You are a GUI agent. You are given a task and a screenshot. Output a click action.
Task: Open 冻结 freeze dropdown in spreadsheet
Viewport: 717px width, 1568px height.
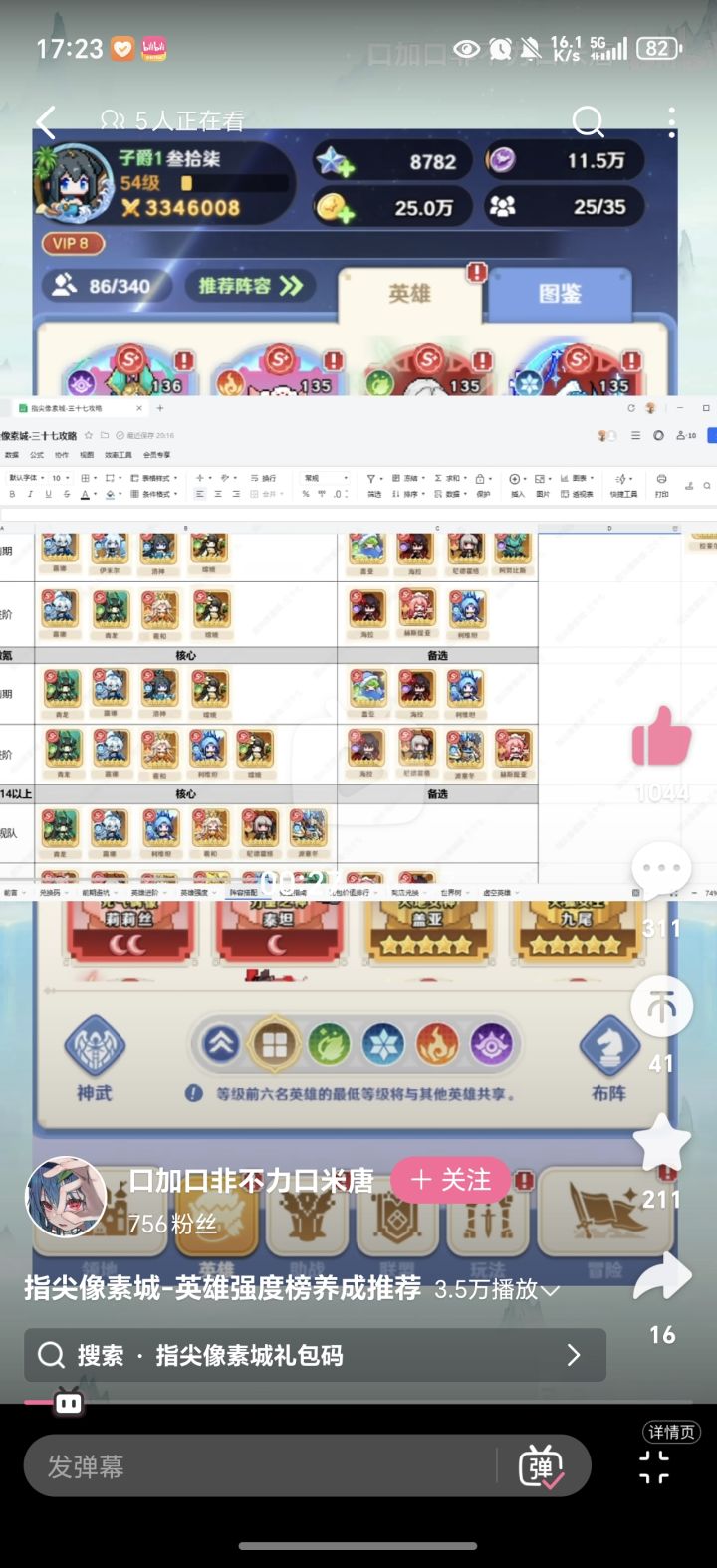point(410,478)
